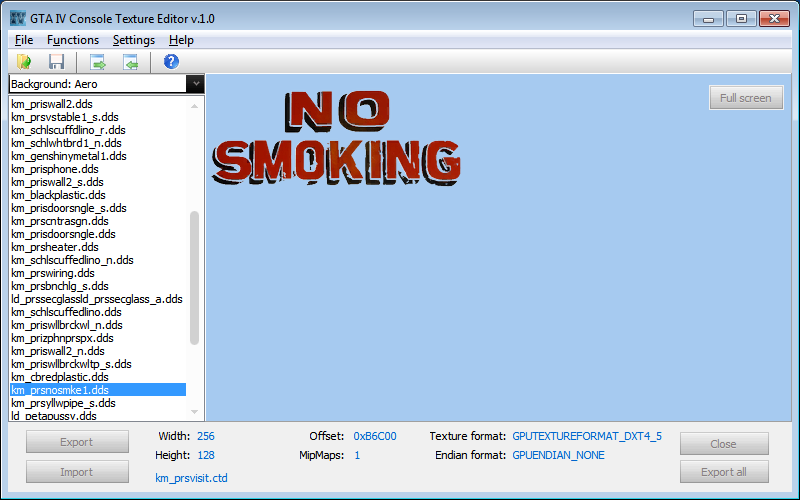Click the Export all button
The image size is (800, 500).
tap(724, 472)
